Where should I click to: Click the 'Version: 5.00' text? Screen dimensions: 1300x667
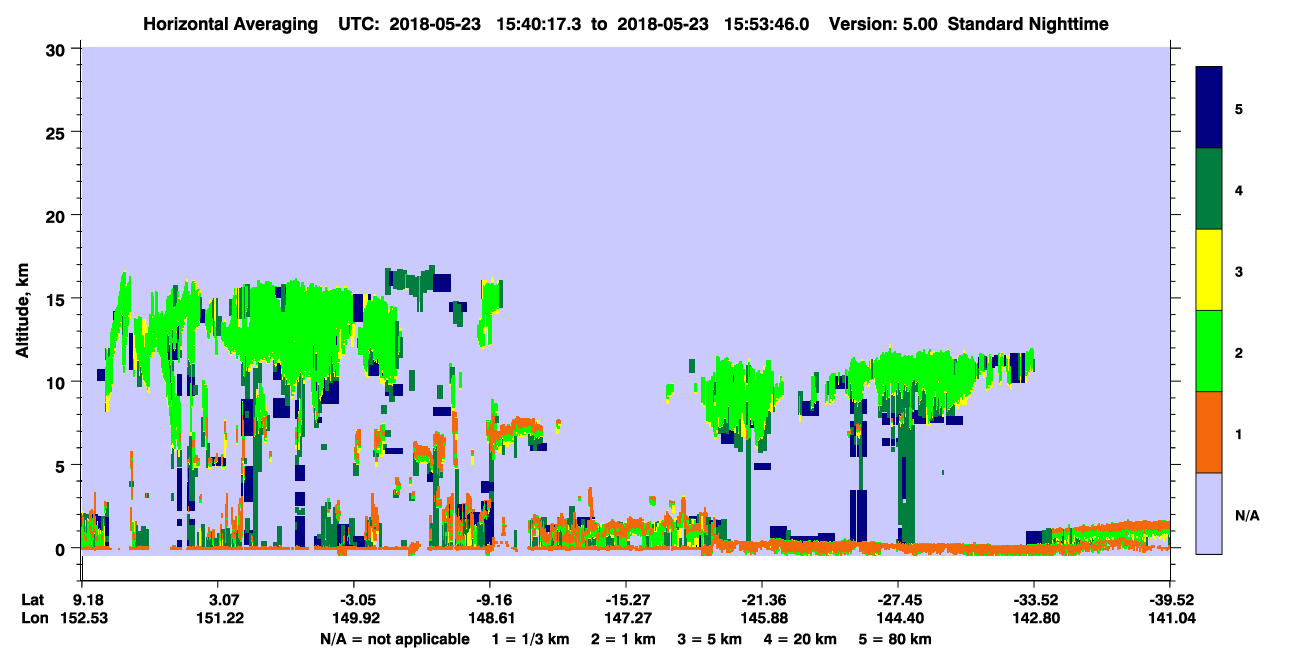pyautogui.click(x=880, y=23)
